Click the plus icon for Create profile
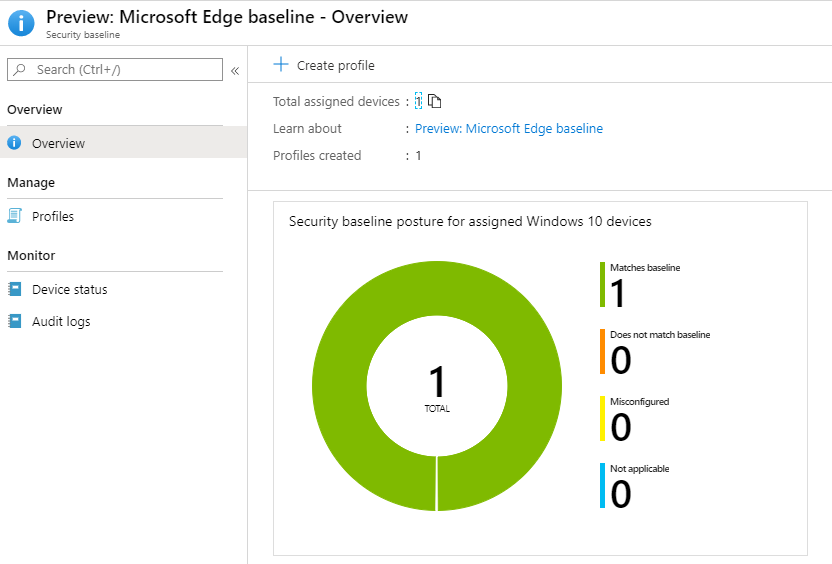This screenshot has width=832, height=564. tap(281, 64)
